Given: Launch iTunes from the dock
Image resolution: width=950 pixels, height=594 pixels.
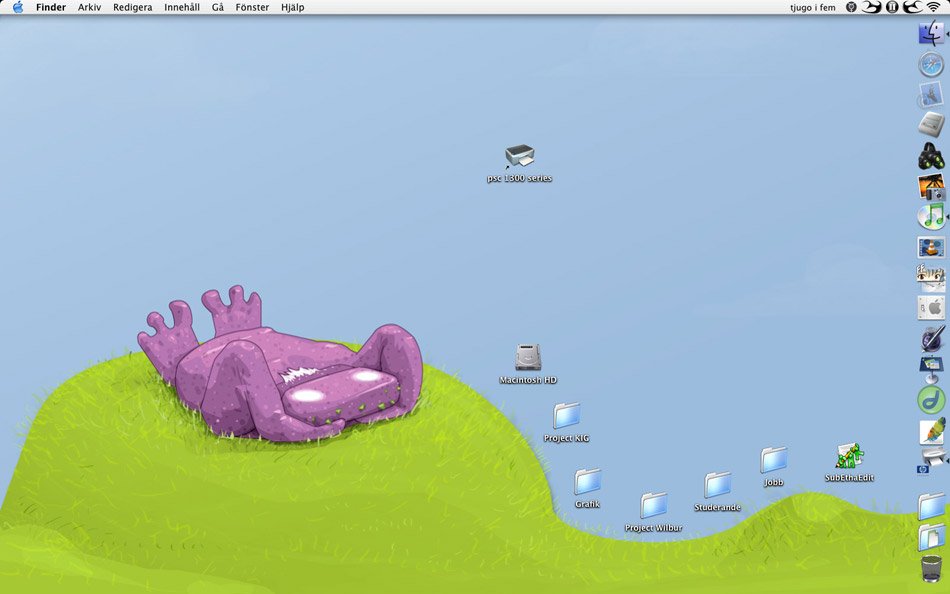Looking at the screenshot, I should coord(931,216).
